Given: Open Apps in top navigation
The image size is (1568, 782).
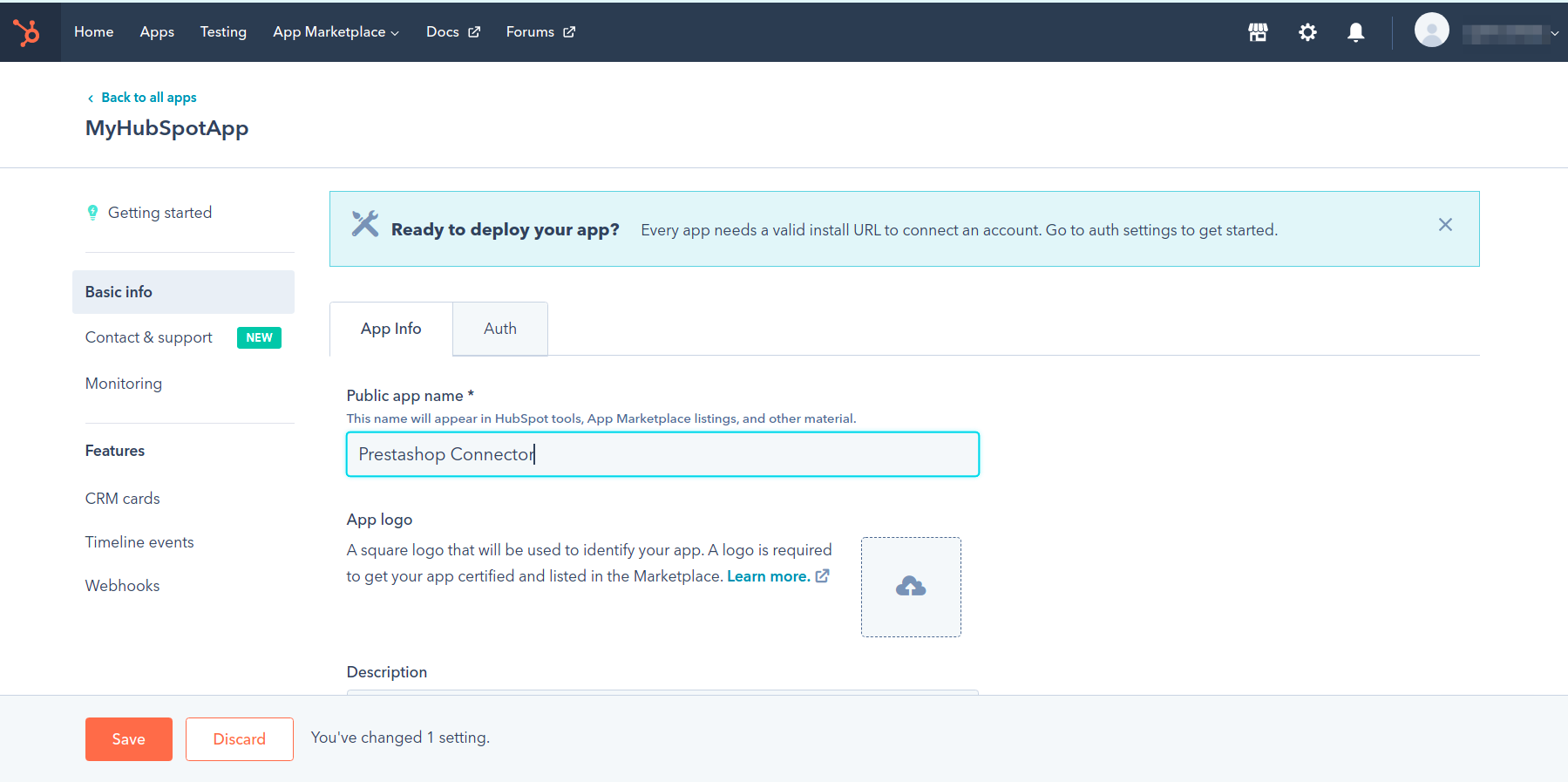Looking at the screenshot, I should pyautogui.click(x=157, y=32).
